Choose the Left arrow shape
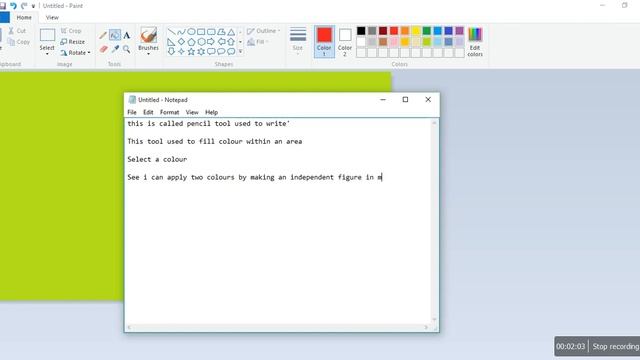The height and width of the screenshot is (360, 640). pyautogui.click(x=221, y=42)
